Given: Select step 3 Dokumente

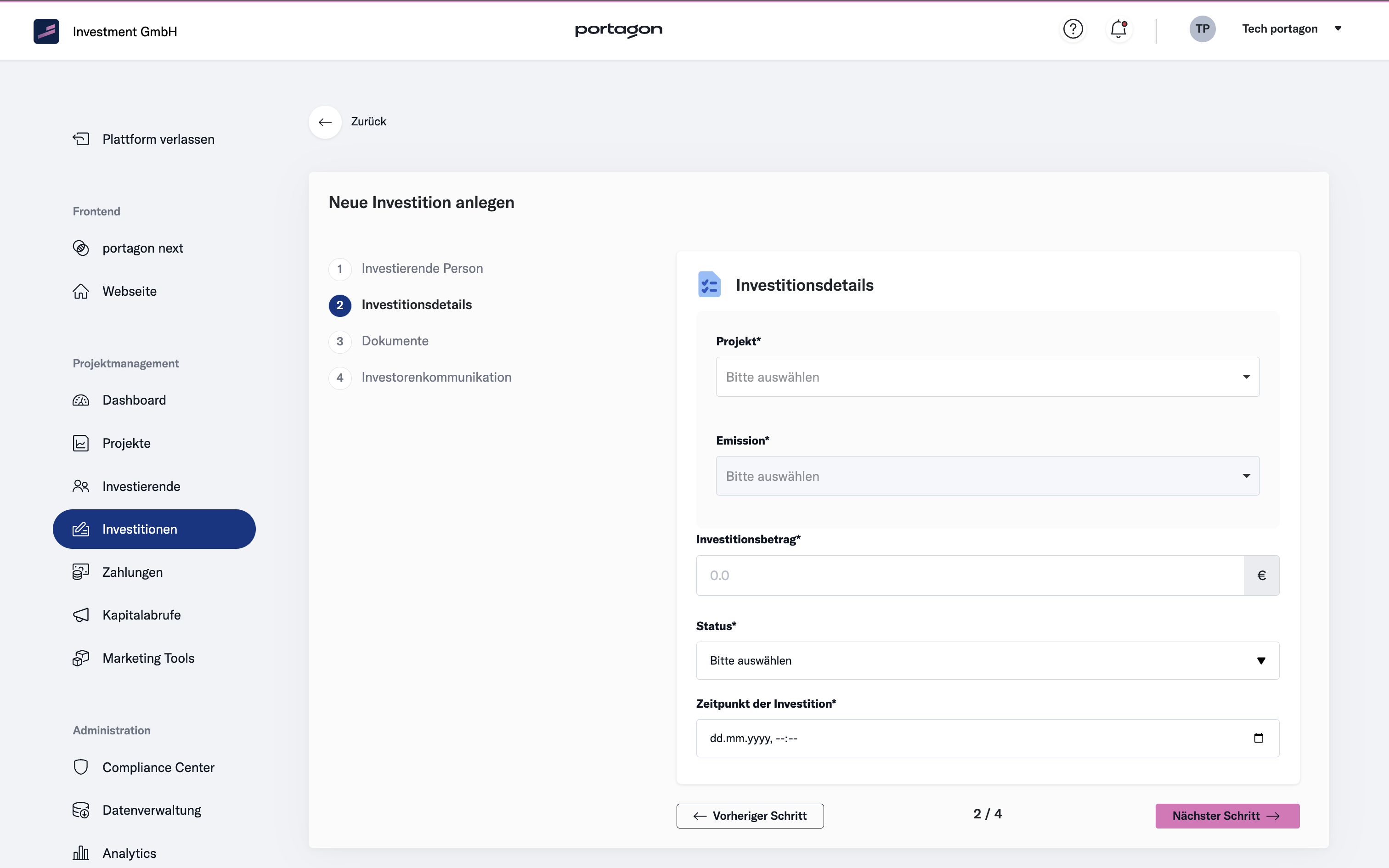Looking at the screenshot, I should tap(379, 341).
